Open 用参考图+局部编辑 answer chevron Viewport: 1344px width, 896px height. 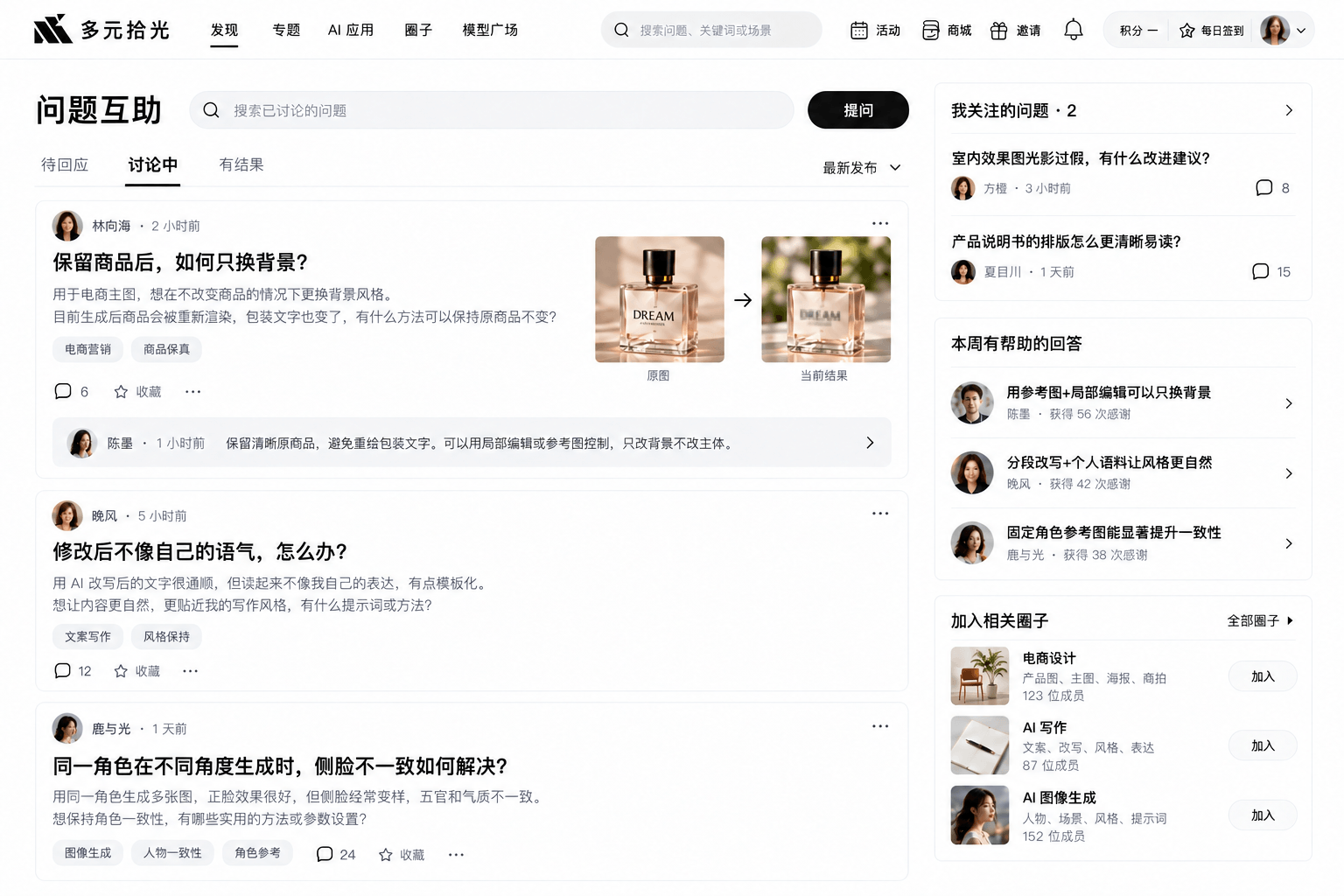tap(1288, 403)
